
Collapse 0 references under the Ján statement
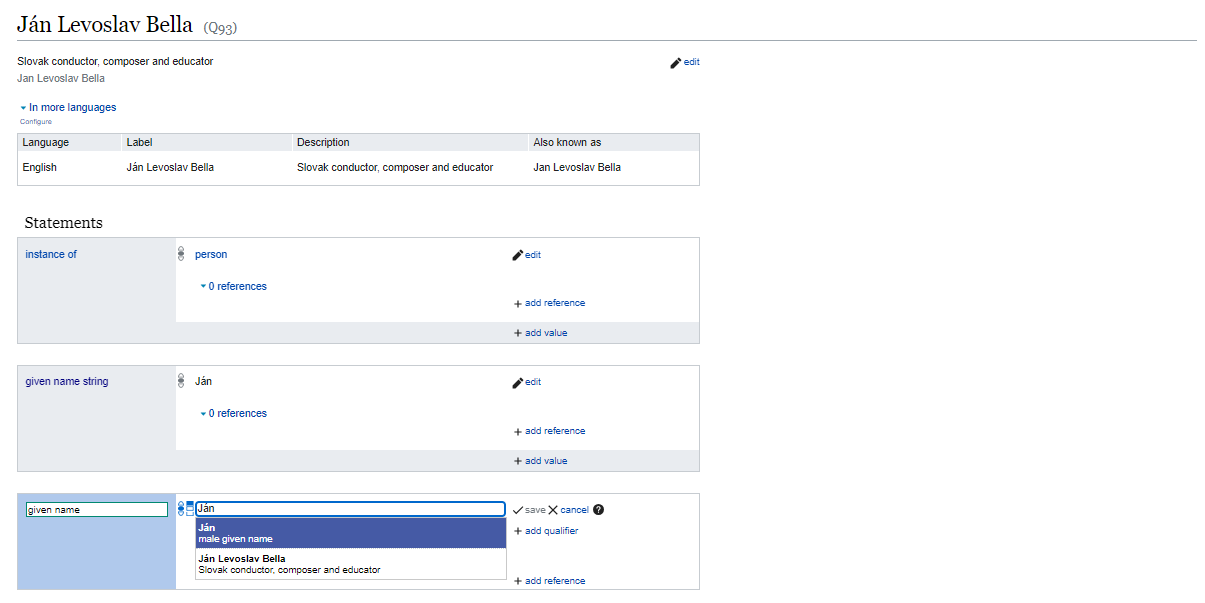[x=234, y=413]
